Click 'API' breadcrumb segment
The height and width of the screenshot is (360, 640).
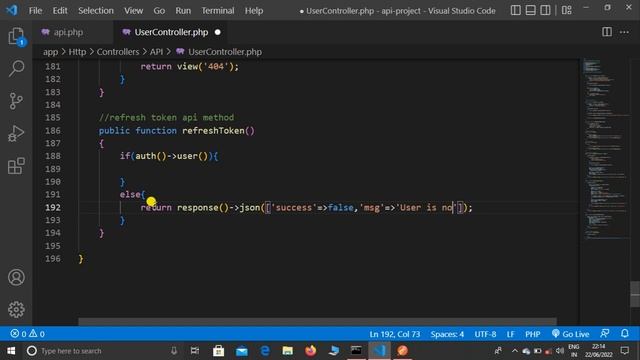pos(156,52)
